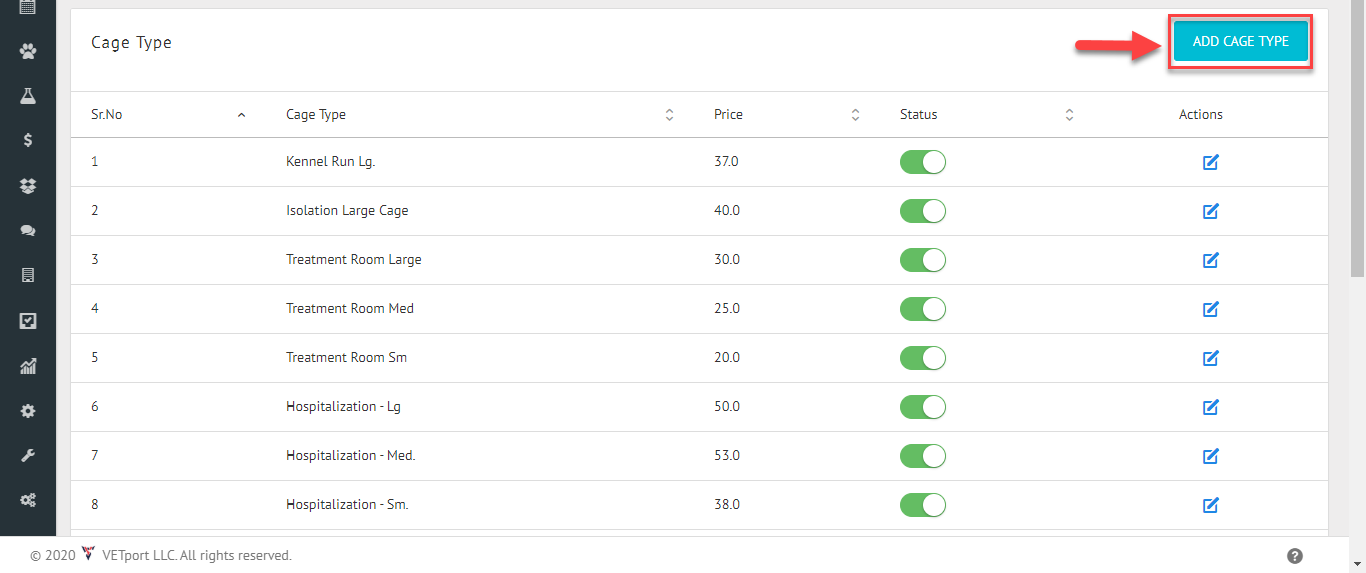Open the reports chart sidebar icon

[28, 366]
